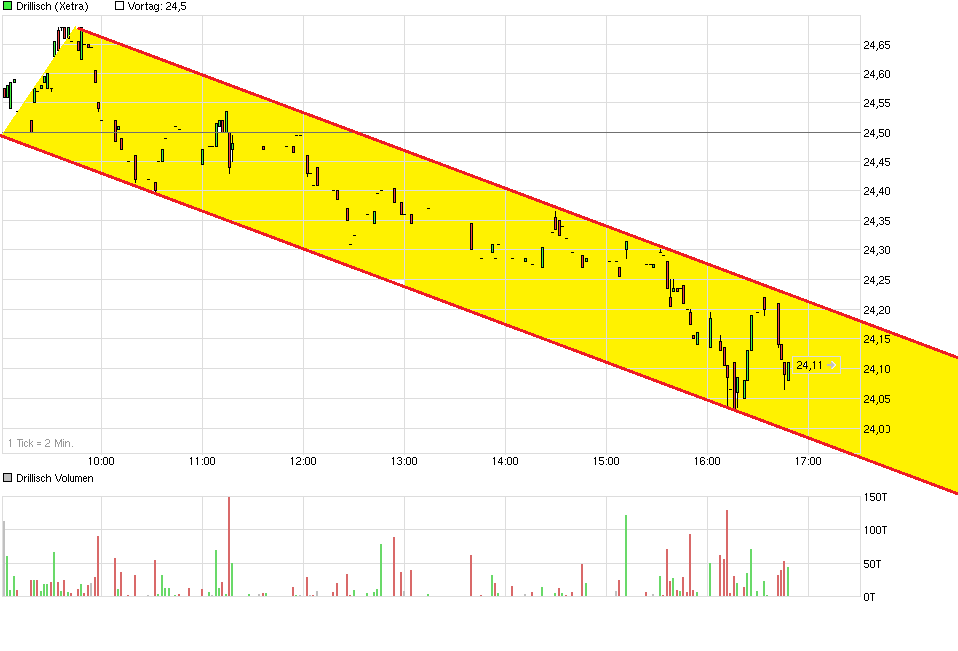Click the 150T volume axis label

tap(875, 497)
